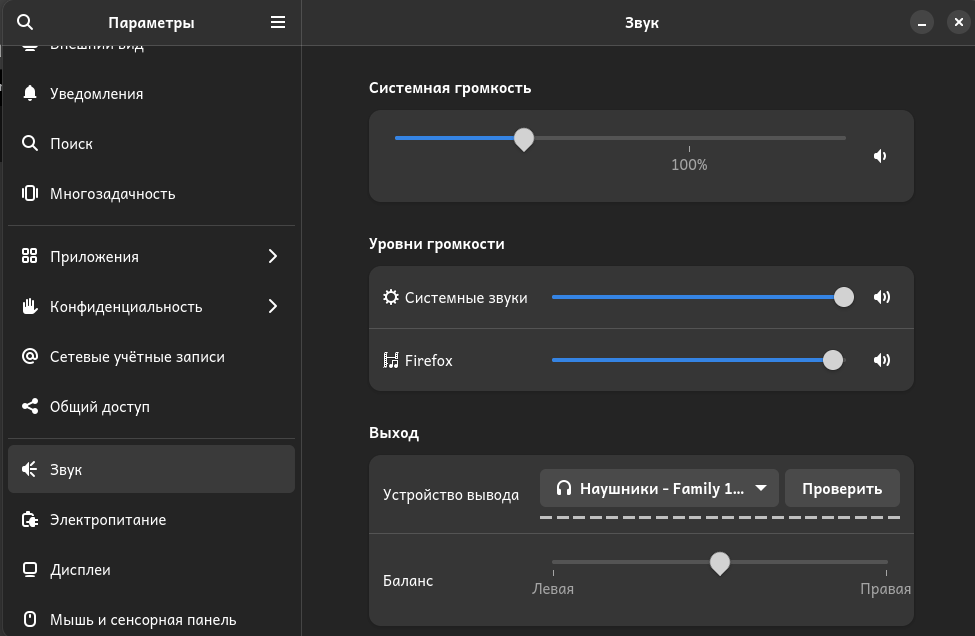975x636 pixels.
Task: Click the gear icon next to Системные звуки
Action: (390, 297)
